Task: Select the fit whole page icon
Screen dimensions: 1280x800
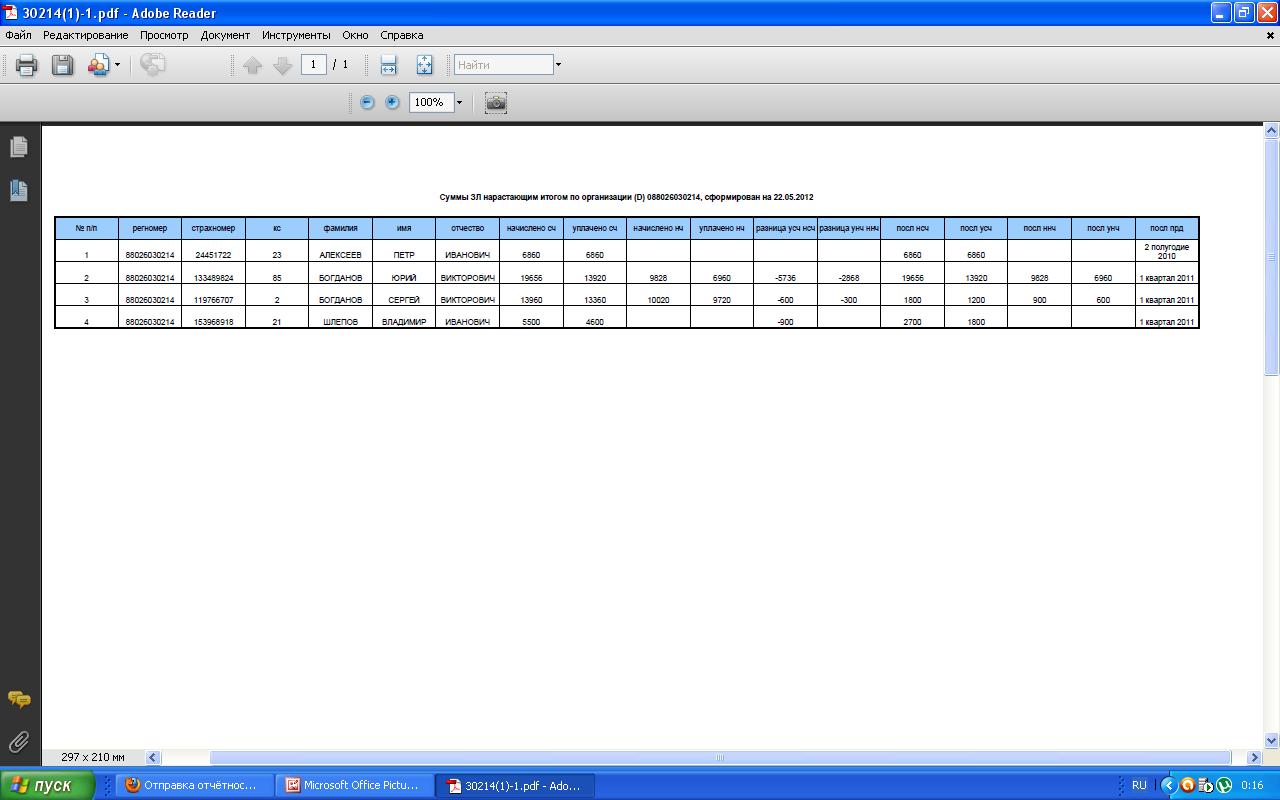Action: 424,65
